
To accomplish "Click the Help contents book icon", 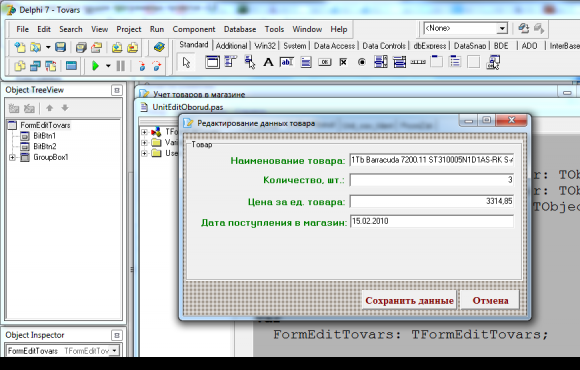I will pos(159,47).
